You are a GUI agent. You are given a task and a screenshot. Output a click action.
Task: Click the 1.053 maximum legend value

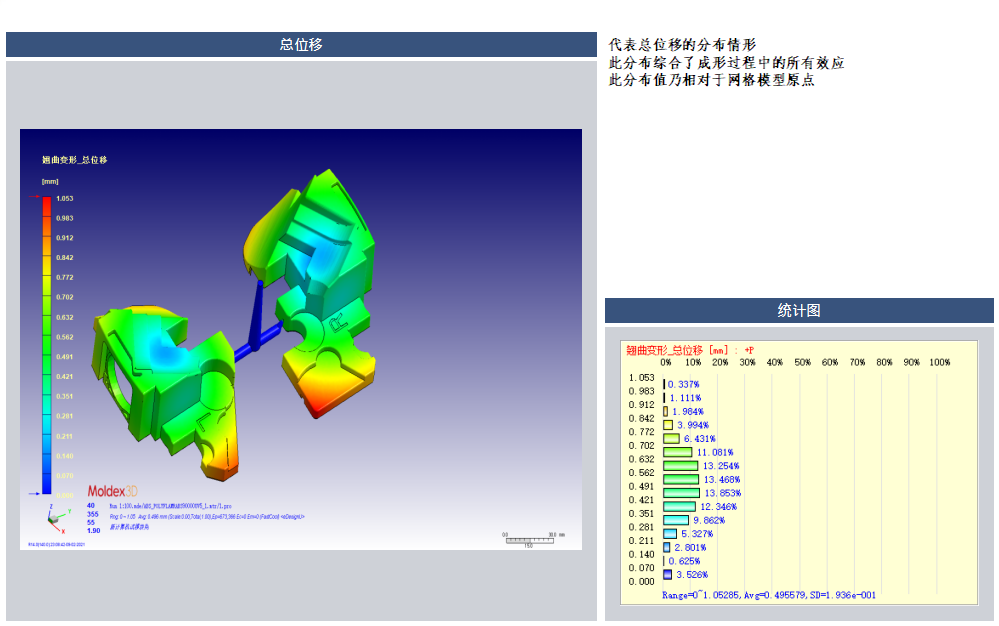(x=64, y=199)
